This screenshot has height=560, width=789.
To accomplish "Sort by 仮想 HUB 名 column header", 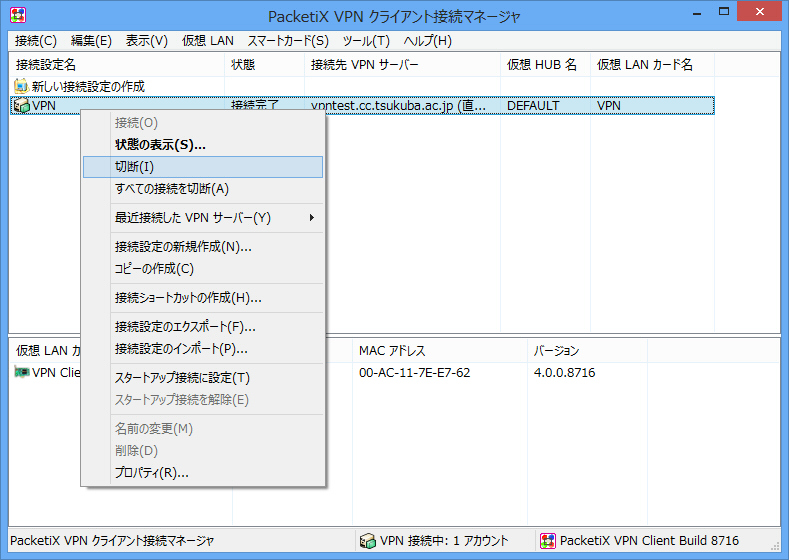I will tap(545, 64).
